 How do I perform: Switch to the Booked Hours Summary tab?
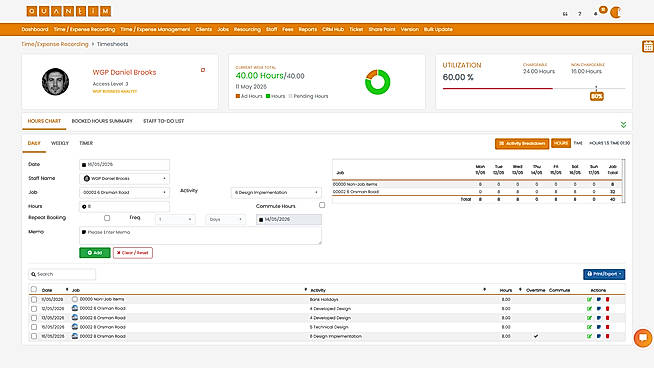click(x=102, y=121)
